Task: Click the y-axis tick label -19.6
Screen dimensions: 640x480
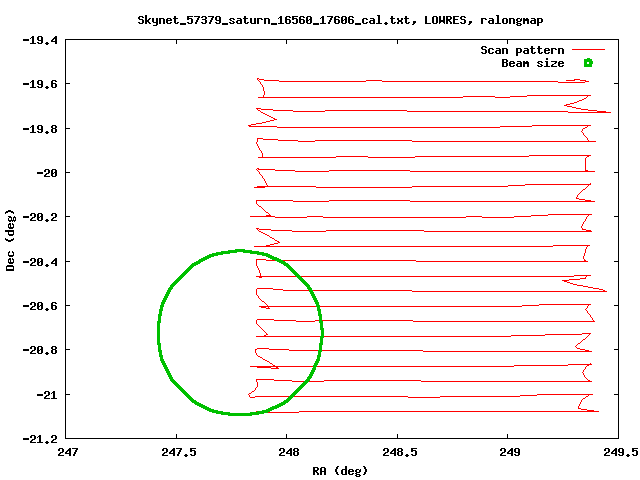Action: (x=40, y=84)
